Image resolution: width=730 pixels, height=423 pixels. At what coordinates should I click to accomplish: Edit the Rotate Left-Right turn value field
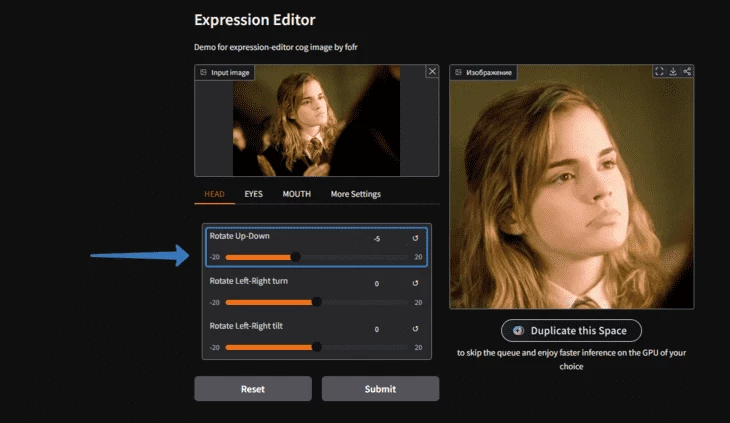coord(377,283)
